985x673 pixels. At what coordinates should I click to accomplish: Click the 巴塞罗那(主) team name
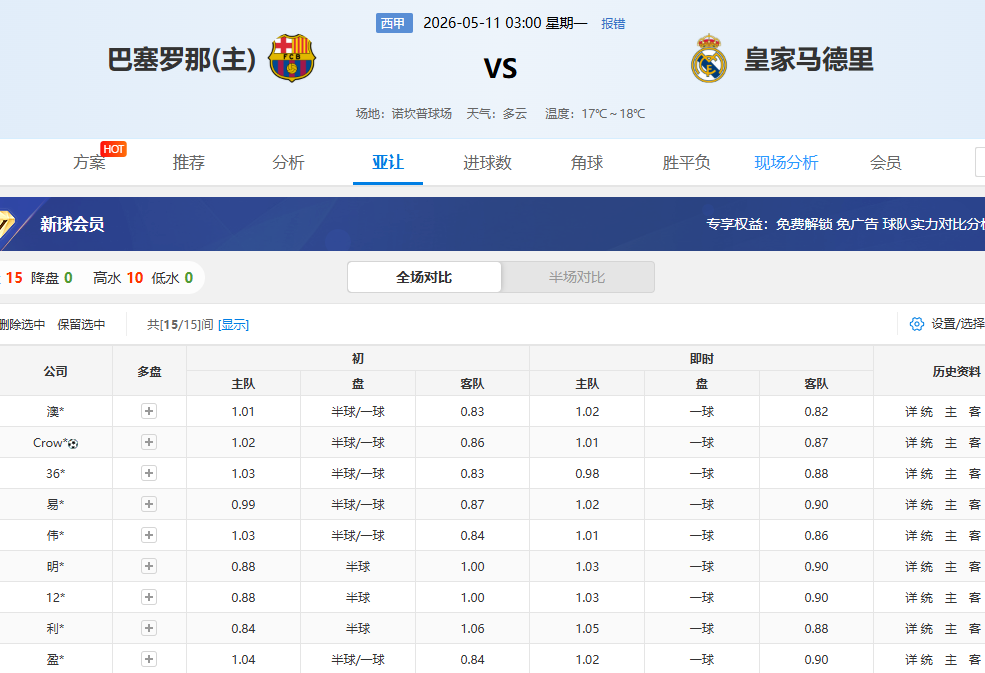(182, 60)
